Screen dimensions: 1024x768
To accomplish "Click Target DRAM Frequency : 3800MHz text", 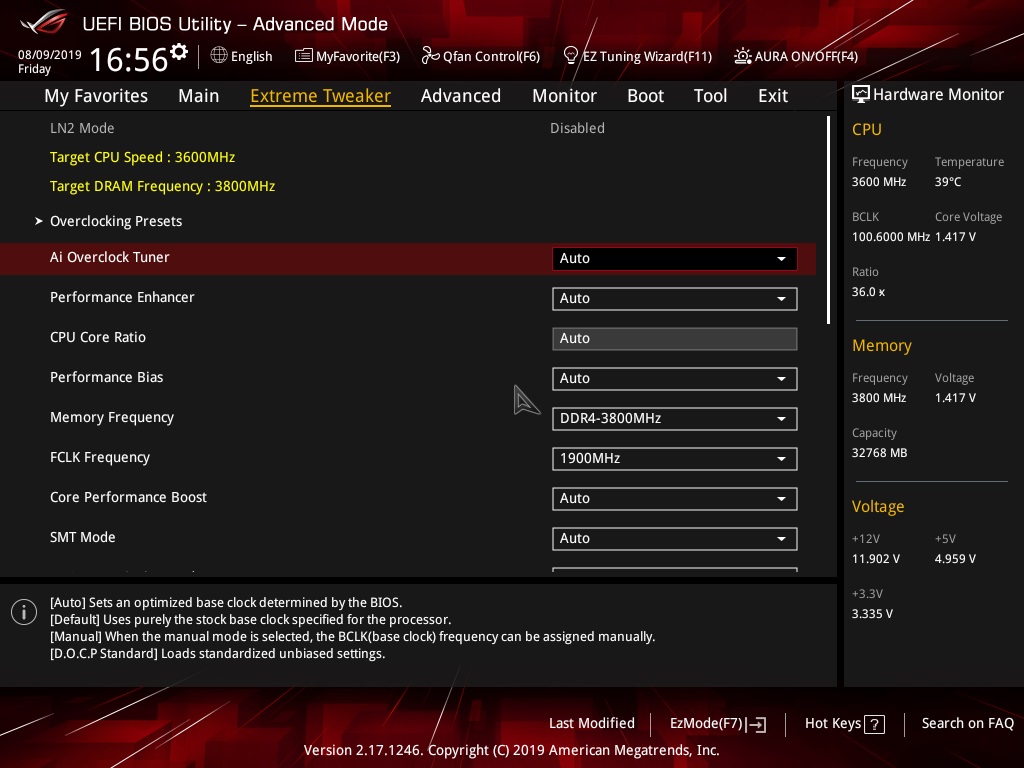I will pyautogui.click(x=163, y=186).
